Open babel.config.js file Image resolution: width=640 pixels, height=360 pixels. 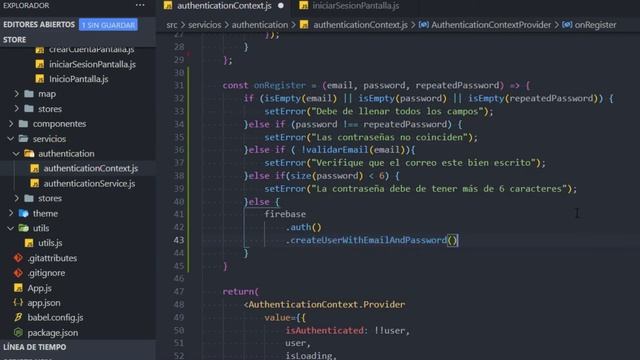click(55, 318)
